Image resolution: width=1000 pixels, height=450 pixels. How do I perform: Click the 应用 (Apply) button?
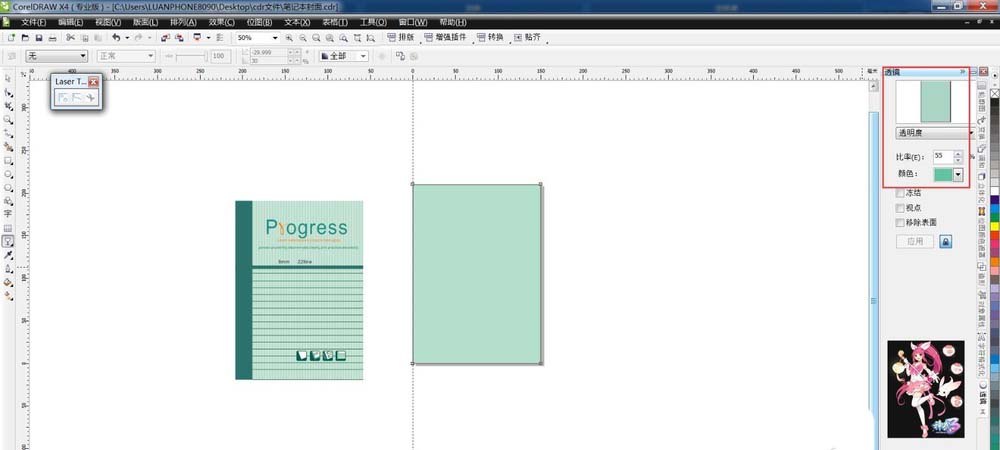point(915,242)
